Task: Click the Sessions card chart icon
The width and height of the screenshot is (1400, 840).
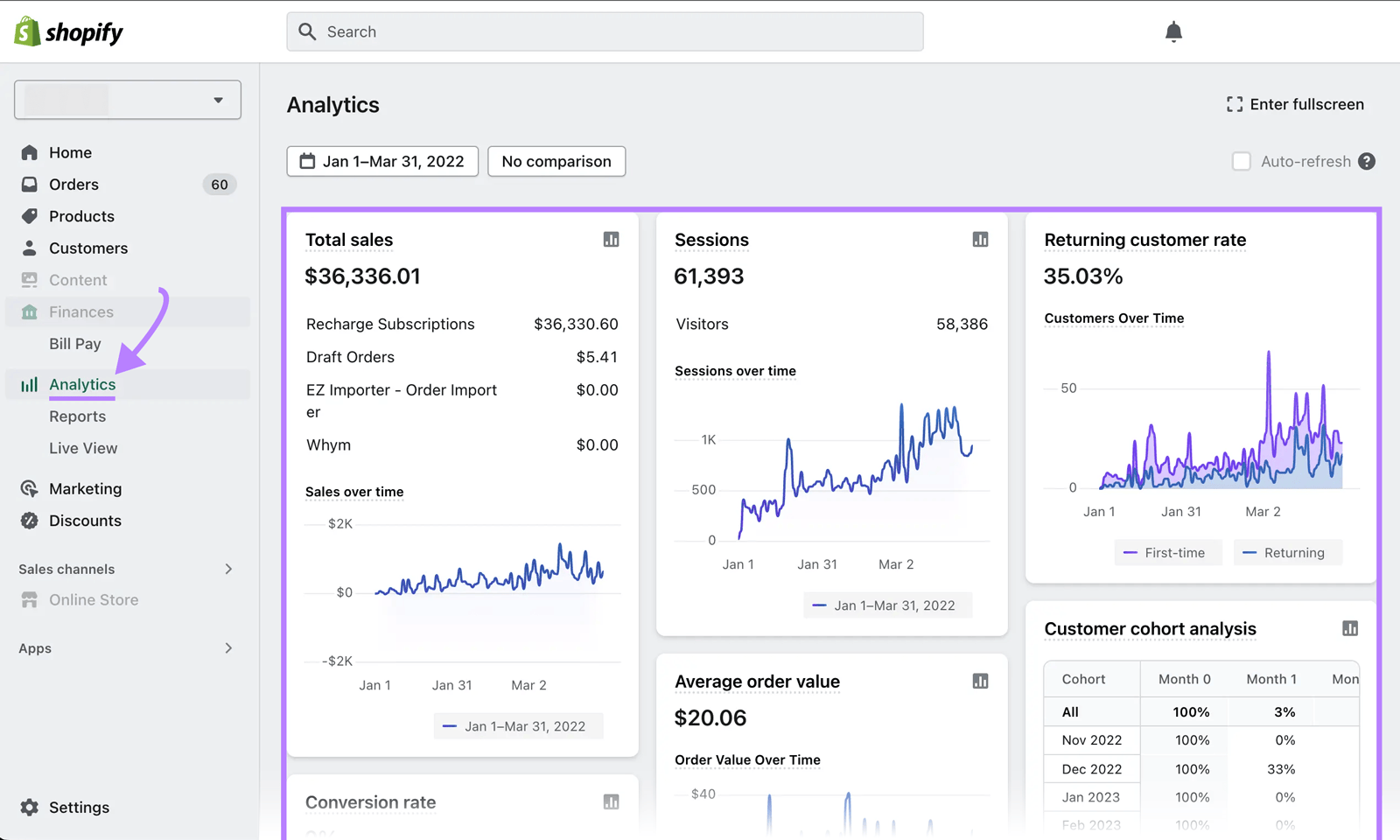Action: (x=980, y=239)
